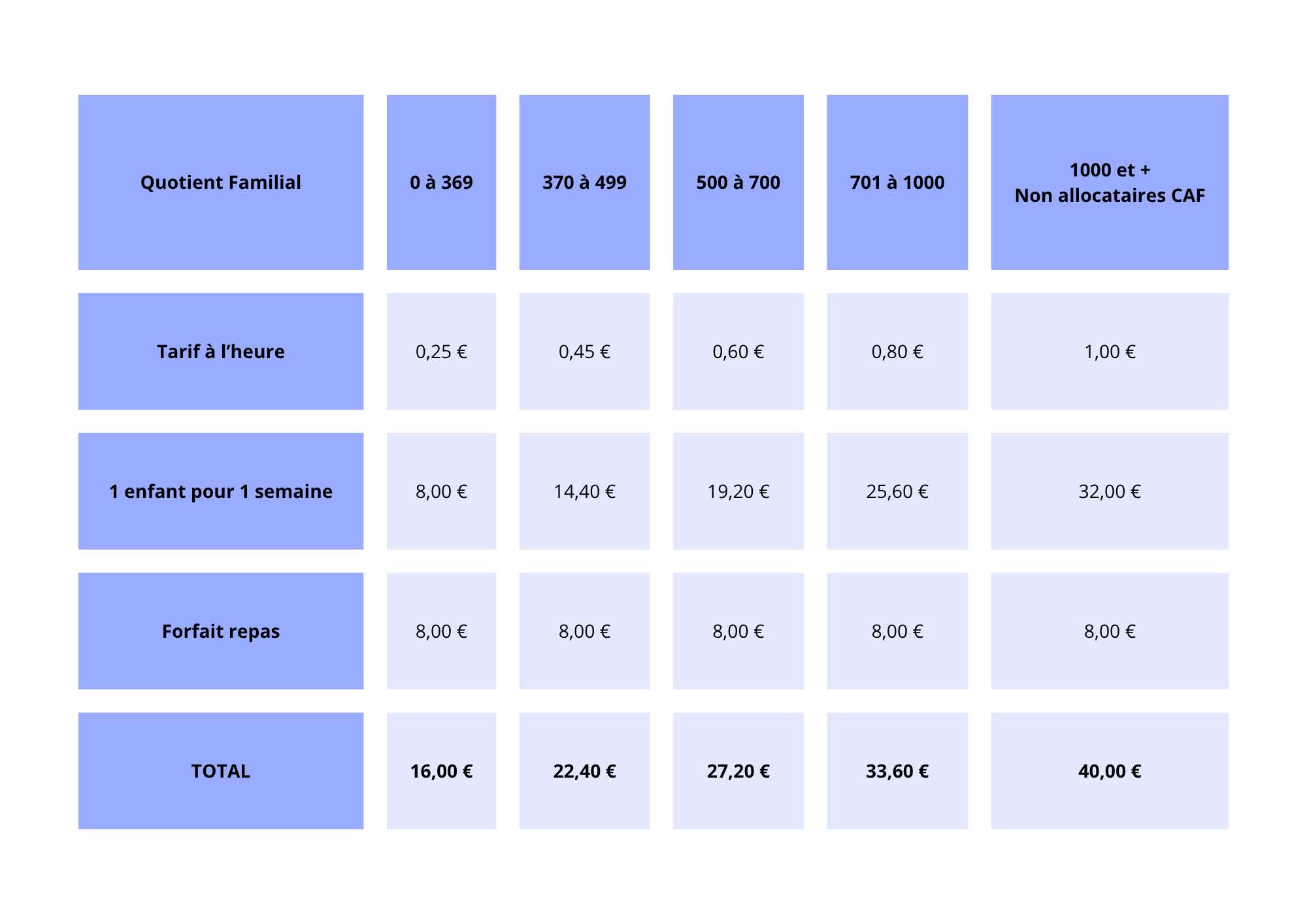The height and width of the screenshot is (924, 1307).
Task: Select the 0 à 369 column header
Action: tap(441, 182)
